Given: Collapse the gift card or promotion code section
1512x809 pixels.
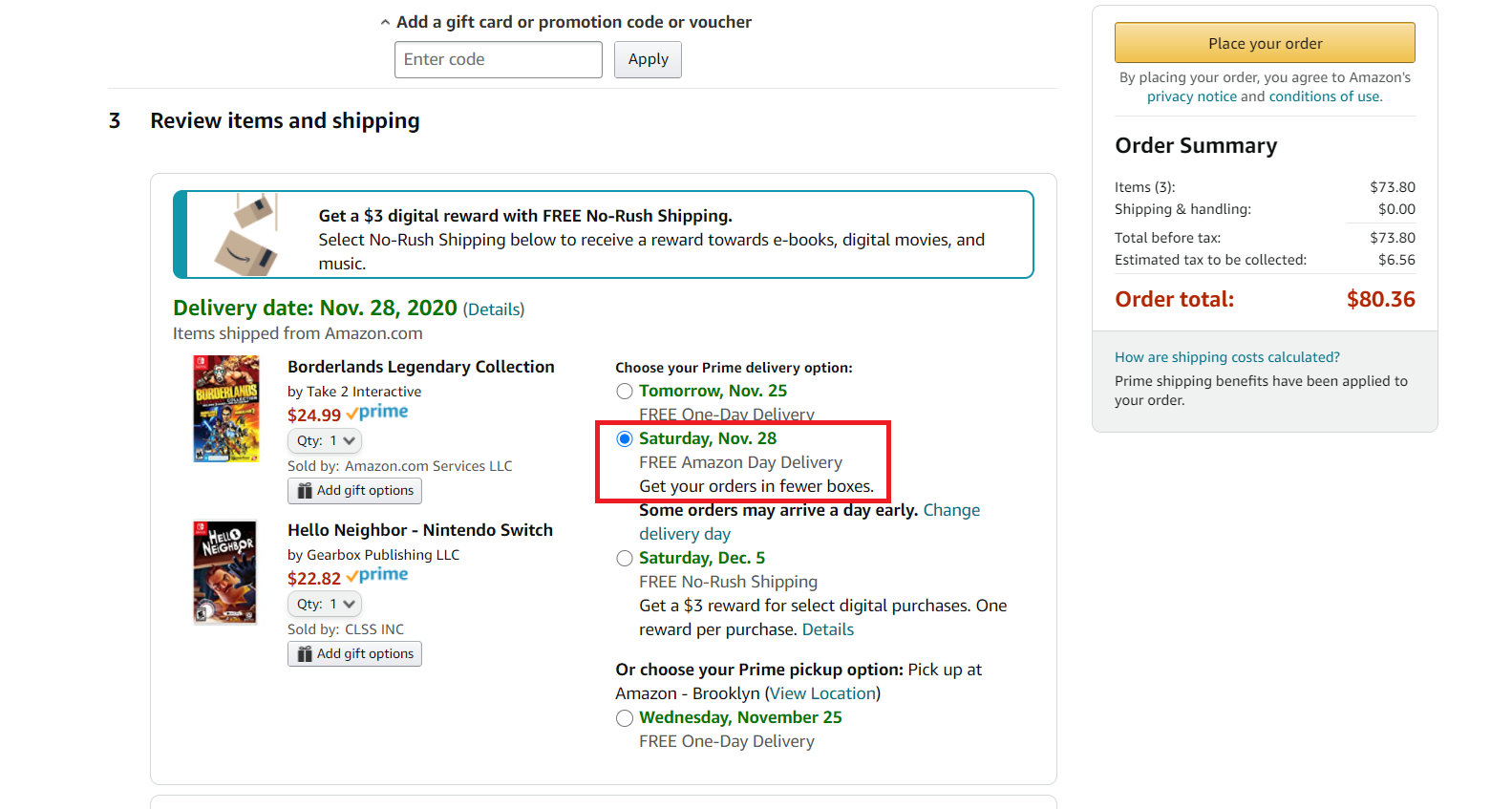Looking at the screenshot, I should click(x=565, y=22).
